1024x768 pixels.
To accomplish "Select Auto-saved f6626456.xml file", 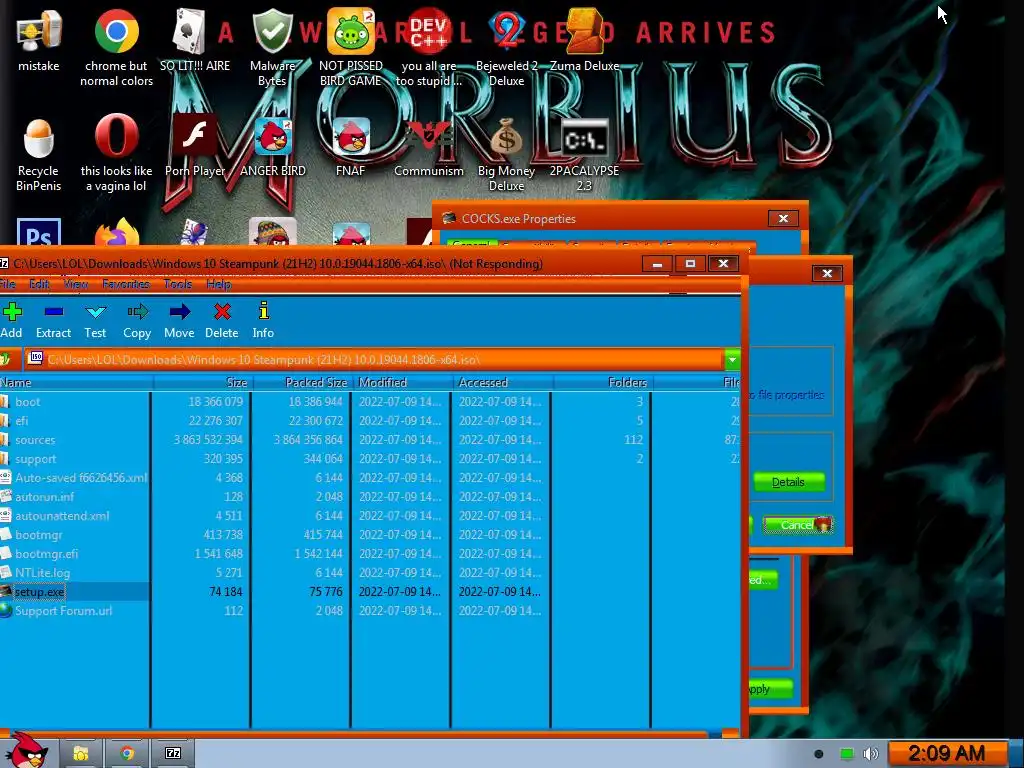I will [81, 477].
